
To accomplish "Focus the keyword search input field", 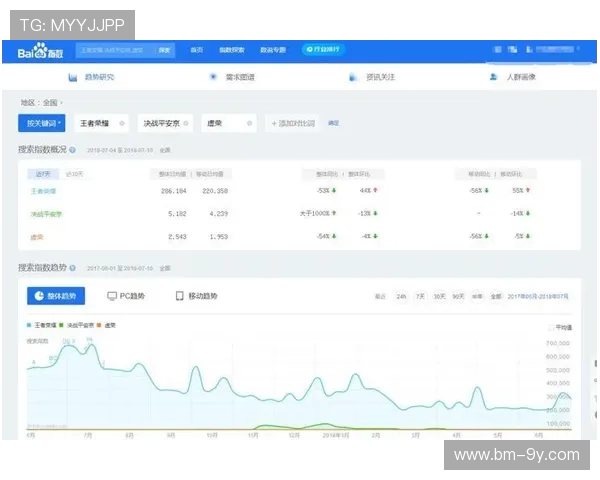I will [x=115, y=50].
